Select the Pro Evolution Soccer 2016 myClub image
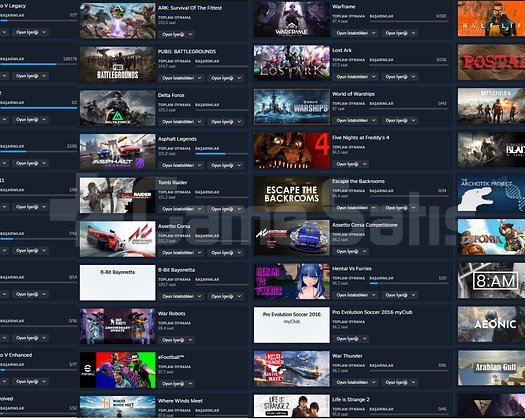 click(x=292, y=325)
